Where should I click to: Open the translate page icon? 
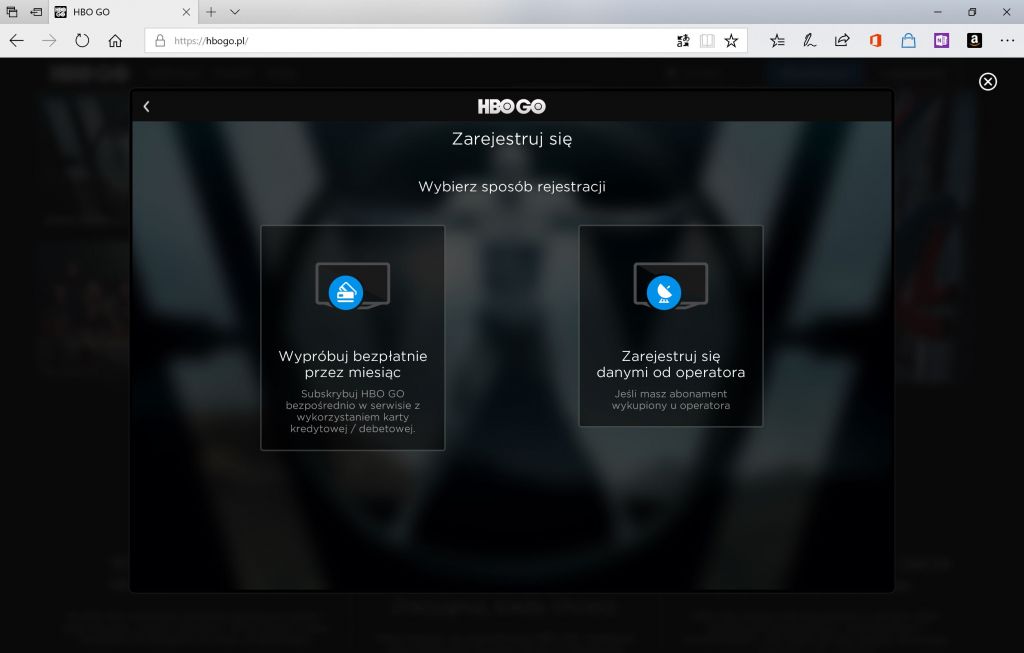coord(683,40)
